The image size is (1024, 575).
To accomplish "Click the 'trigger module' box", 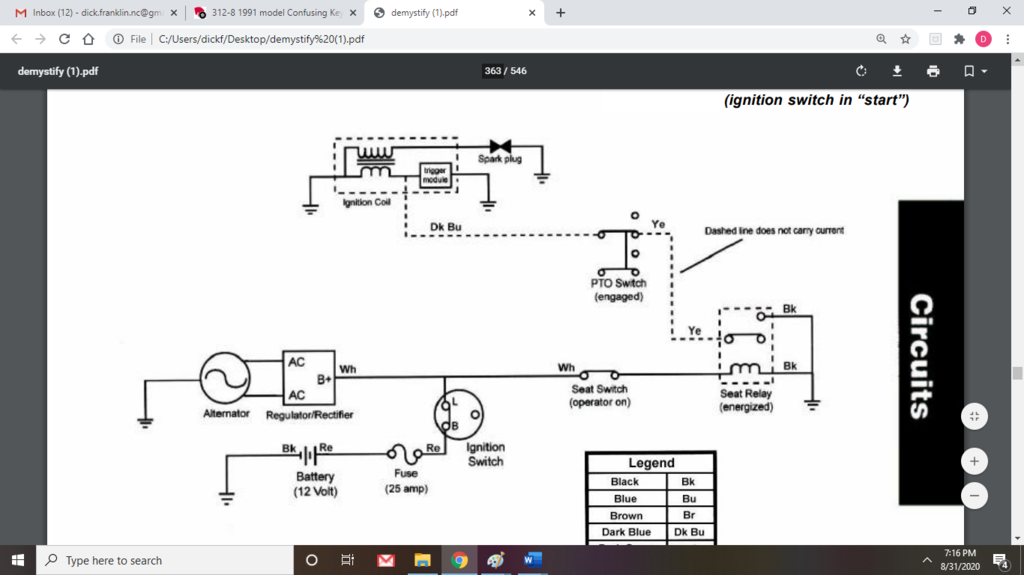I will tap(435, 175).
